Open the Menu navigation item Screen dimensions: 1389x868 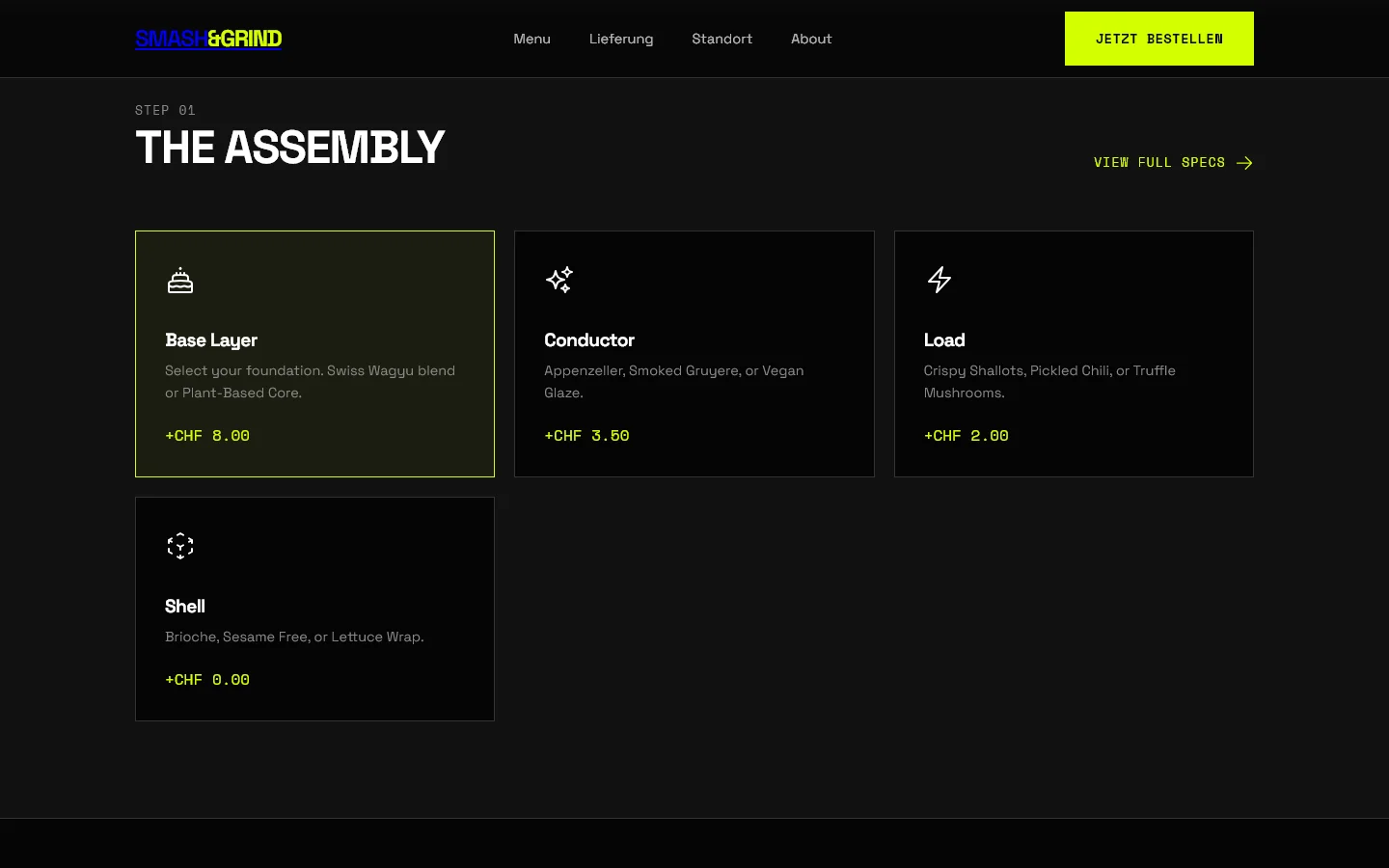(x=531, y=39)
